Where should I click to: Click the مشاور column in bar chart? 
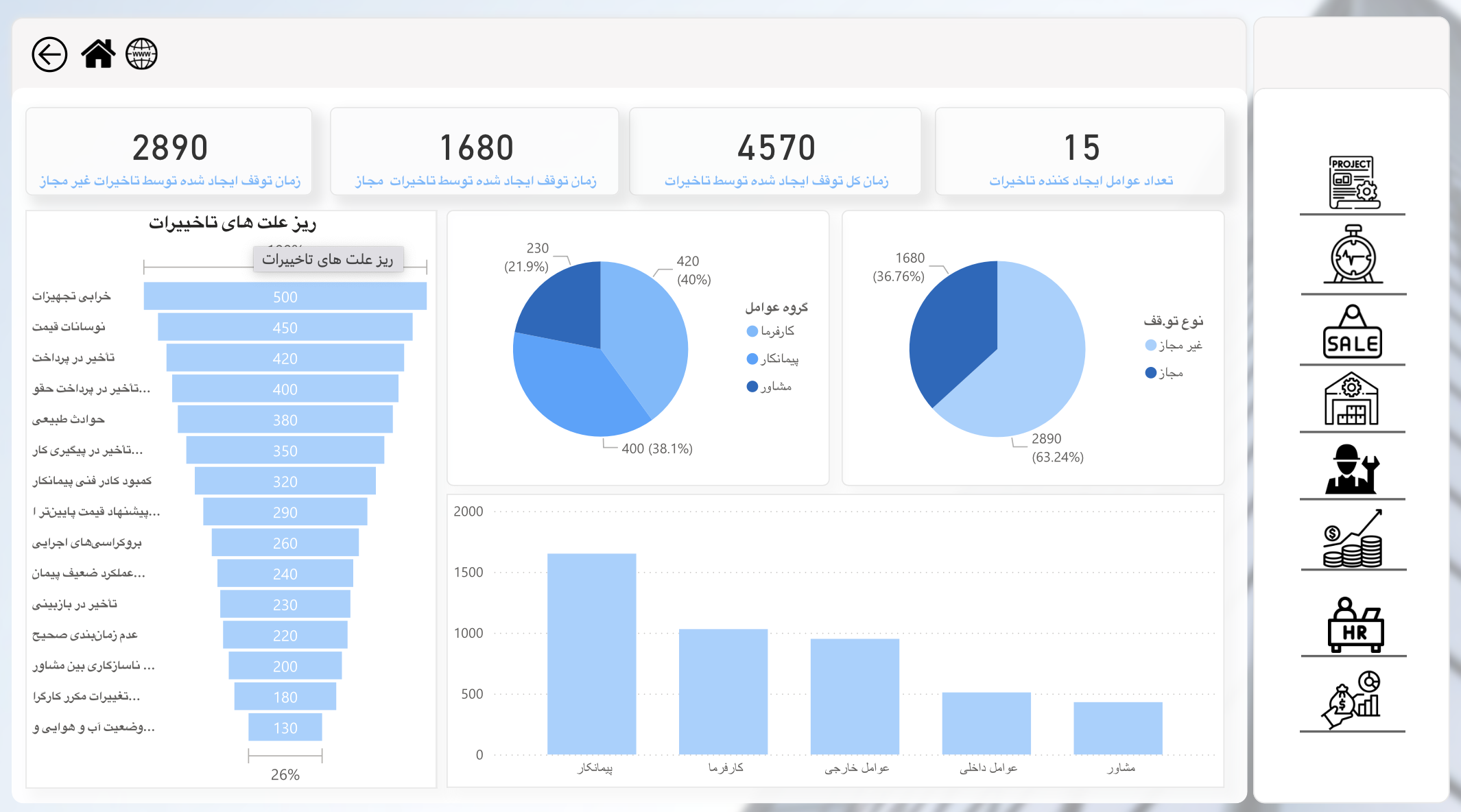(1118, 728)
